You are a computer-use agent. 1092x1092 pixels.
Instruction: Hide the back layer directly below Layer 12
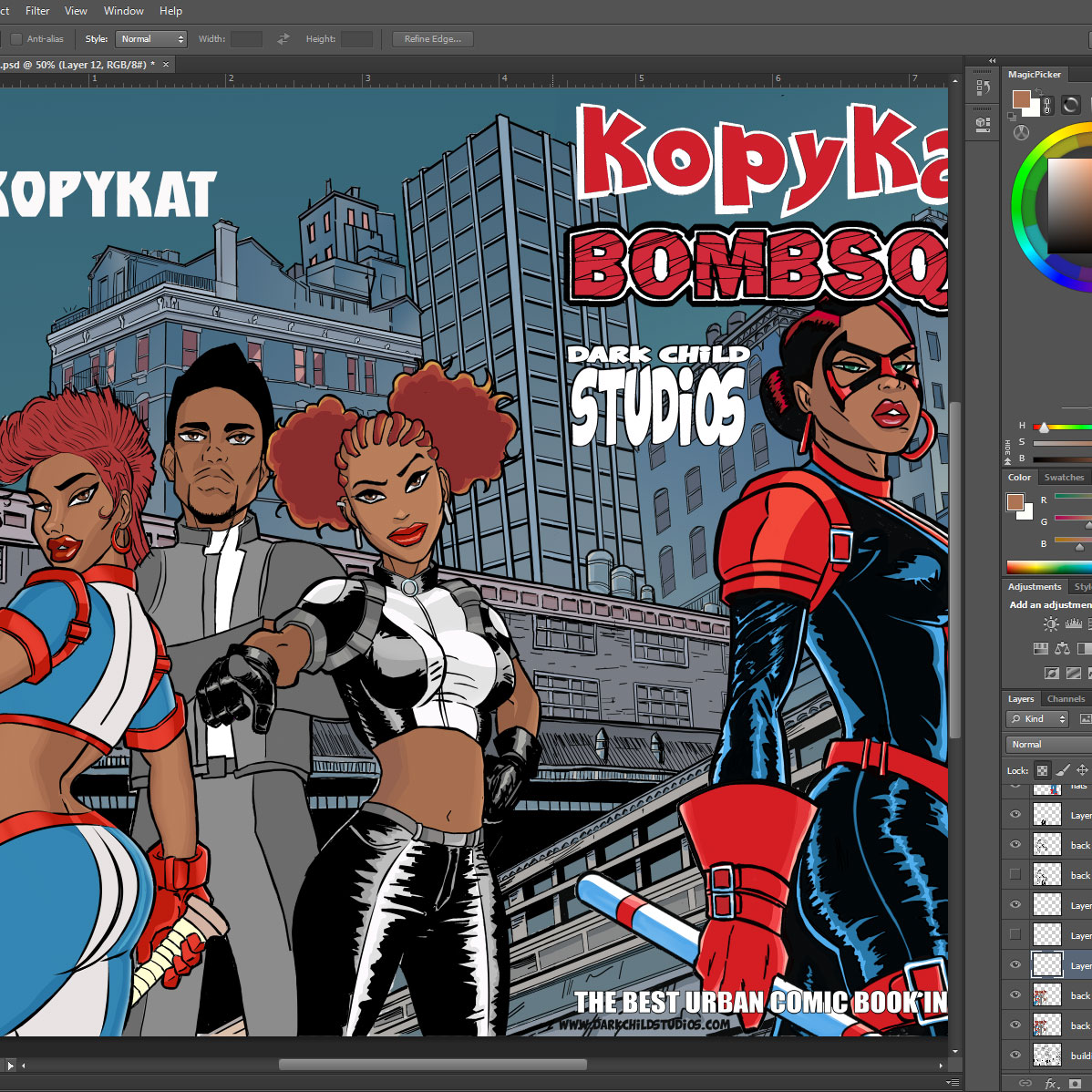click(x=1015, y=994)
